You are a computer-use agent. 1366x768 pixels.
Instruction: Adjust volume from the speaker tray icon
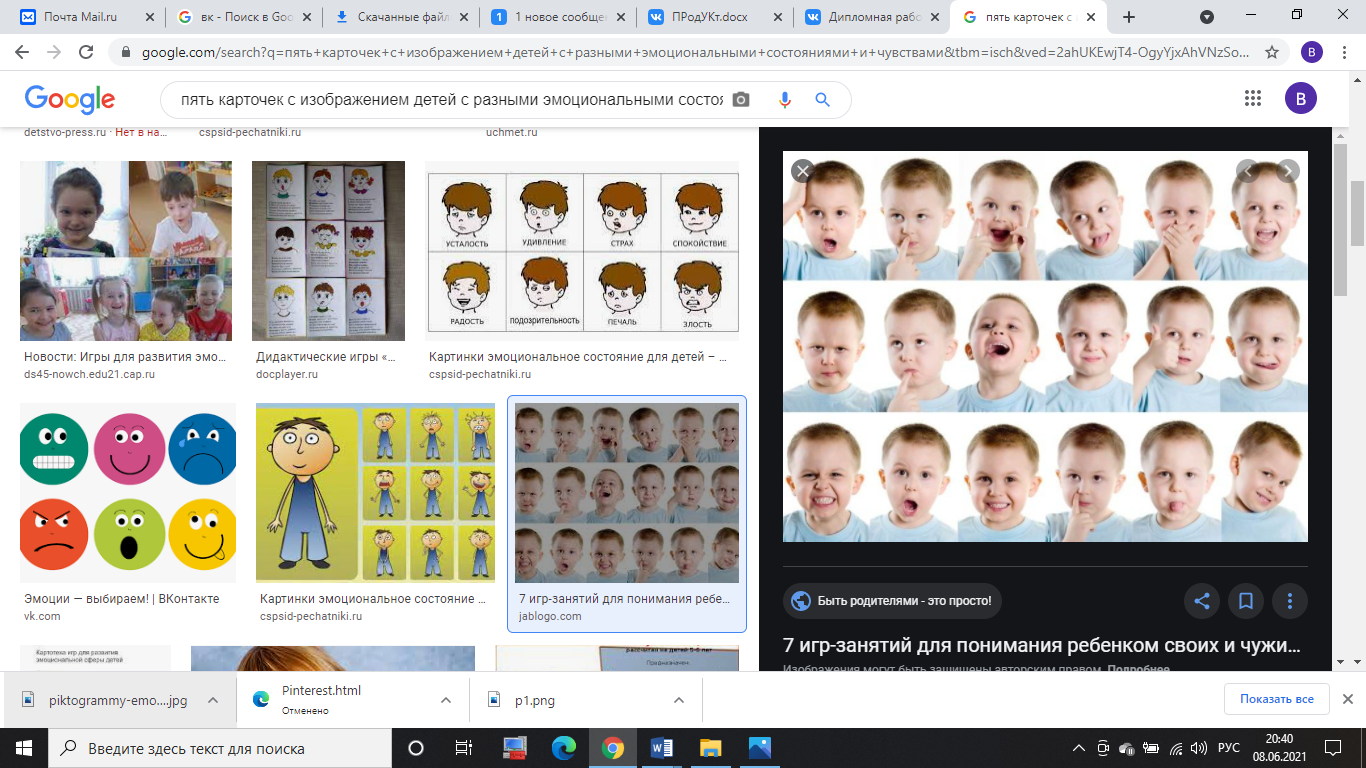coord(1198,748)
